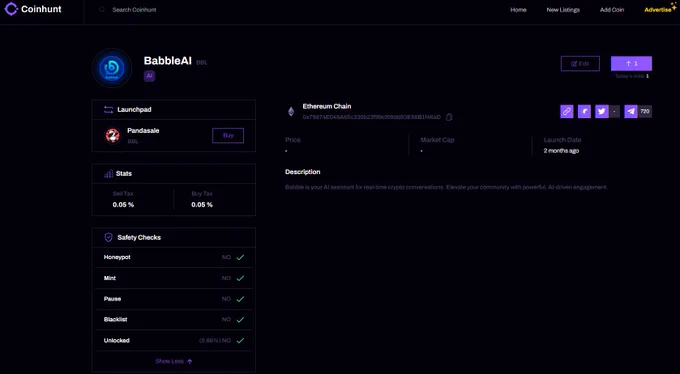Click the Buy Tax value 0.05 %
Viewport: 680px width, 374px height.
click(202, 204)
